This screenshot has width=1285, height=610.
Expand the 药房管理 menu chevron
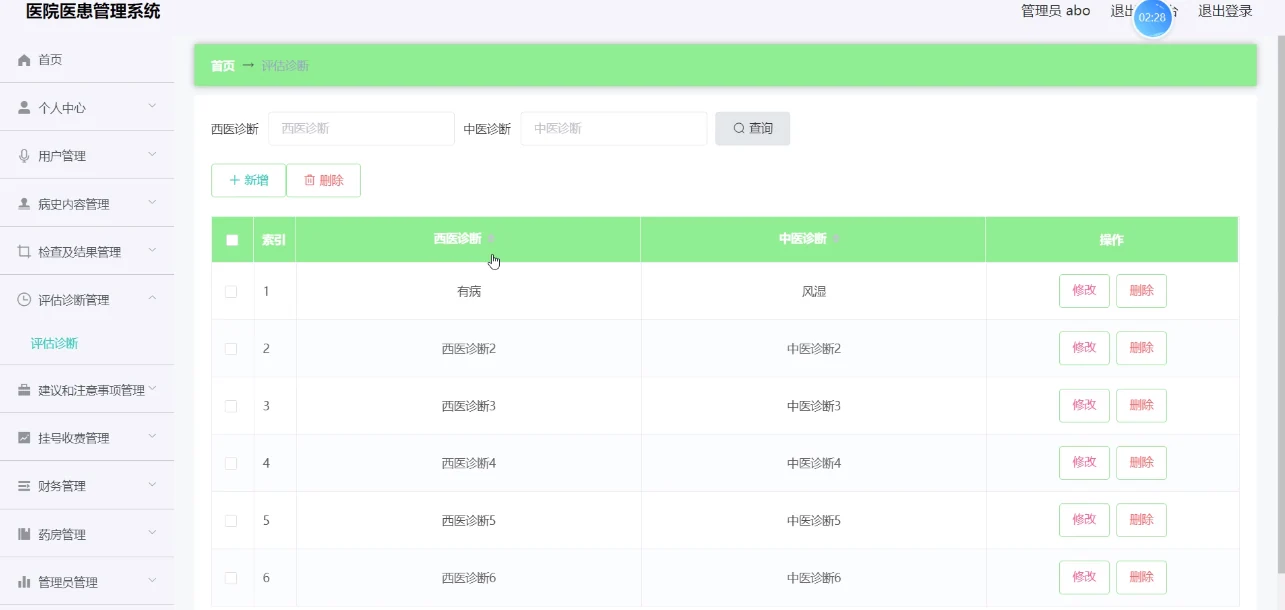coord(152,533)
